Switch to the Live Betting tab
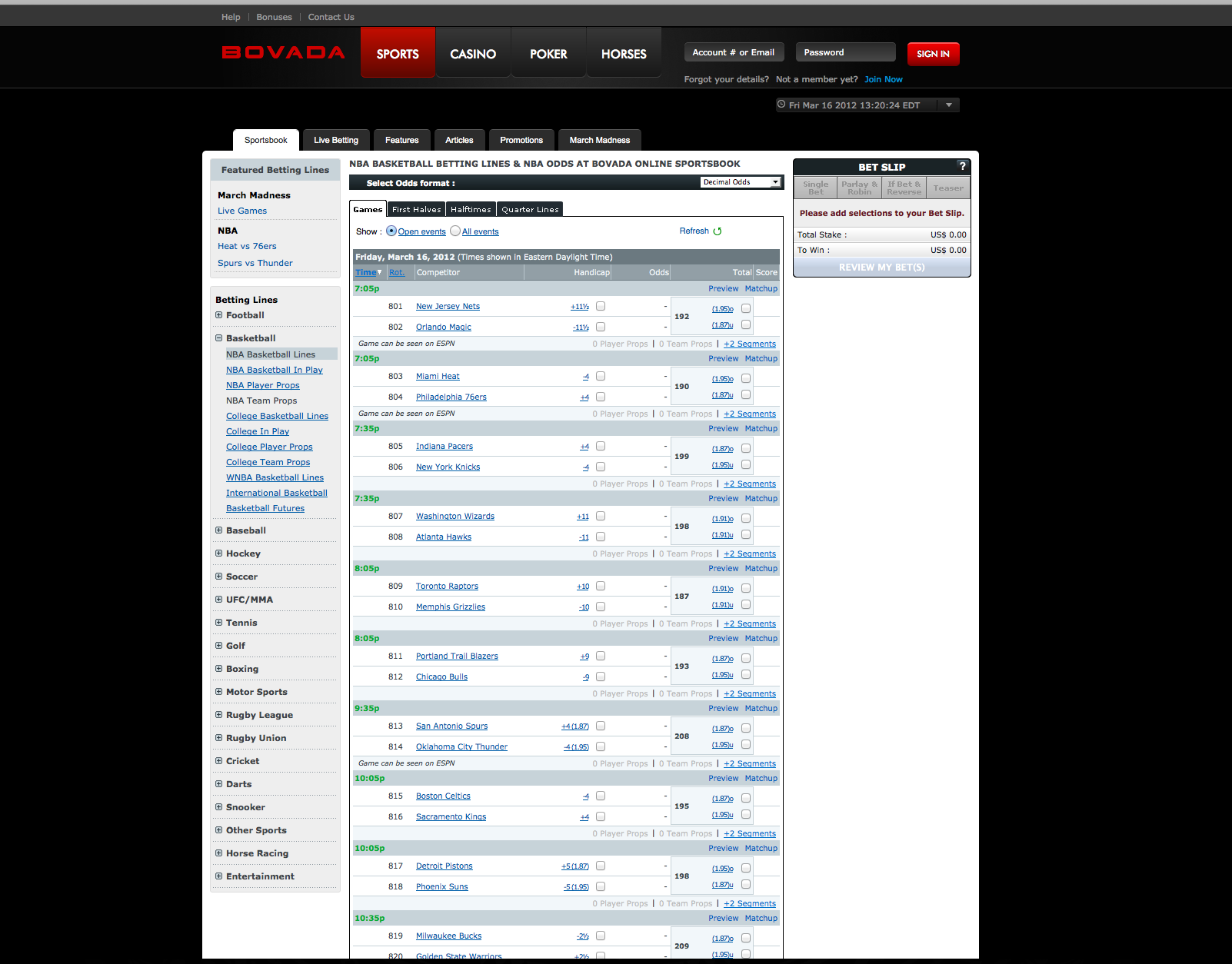 click(336, 140)
